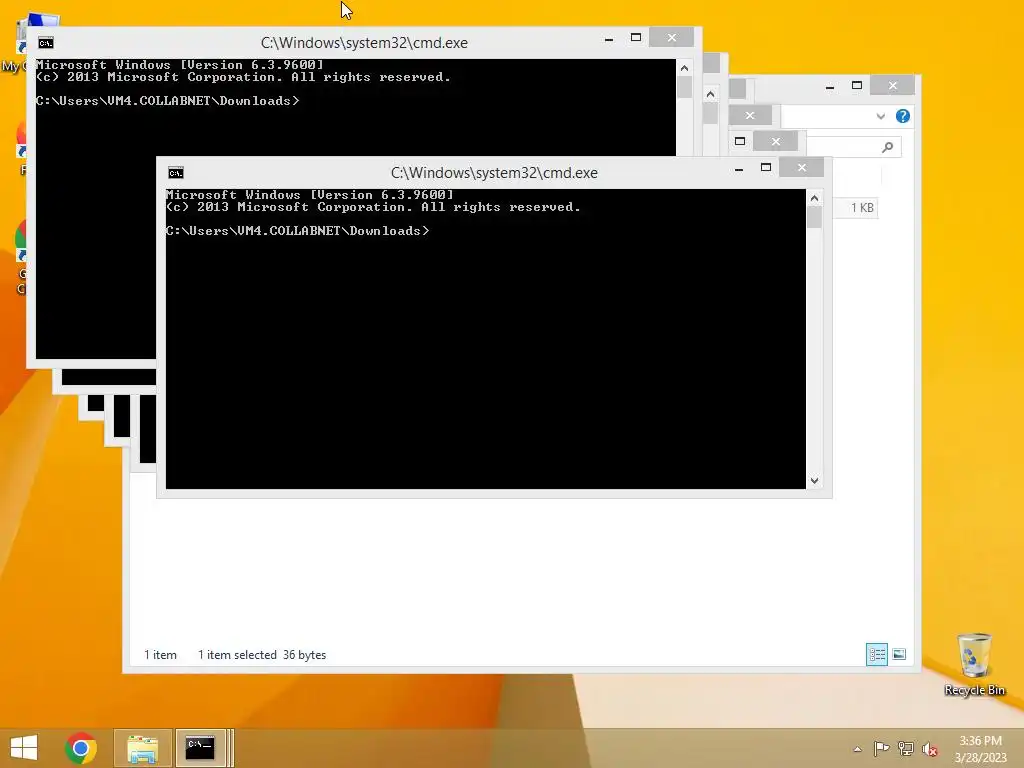Click the 1 KB file size cell
Image resolution: width=1024 pixels, height=768 pixels.
click(861, 208)
